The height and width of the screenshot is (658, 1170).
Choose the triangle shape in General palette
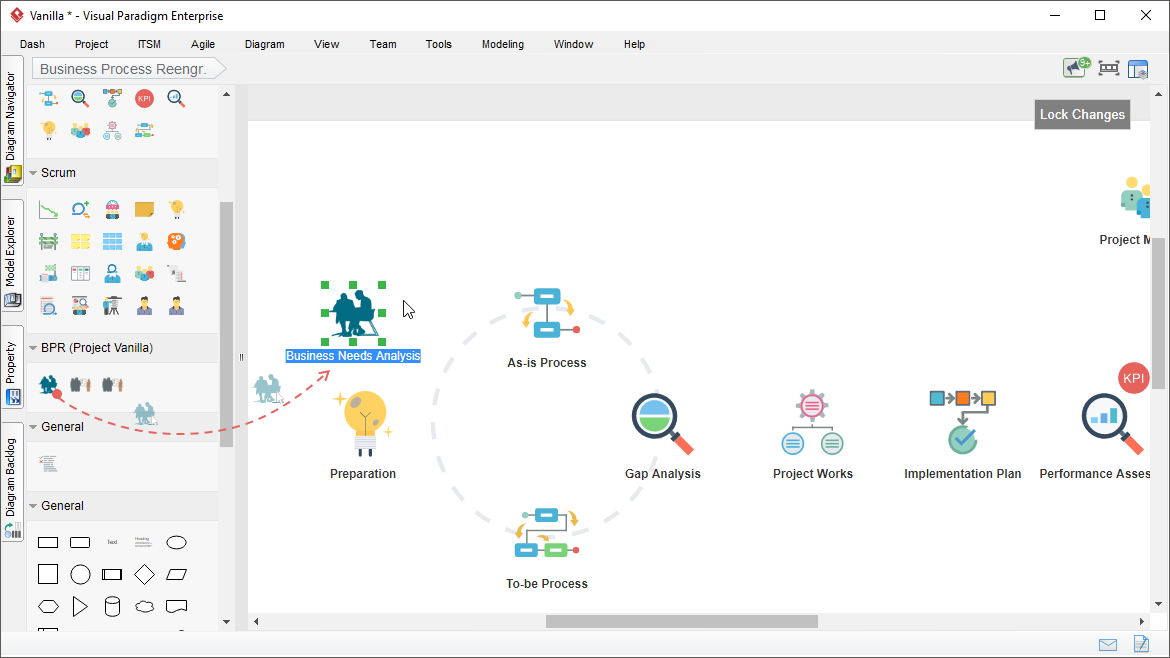tap(80, 607)
